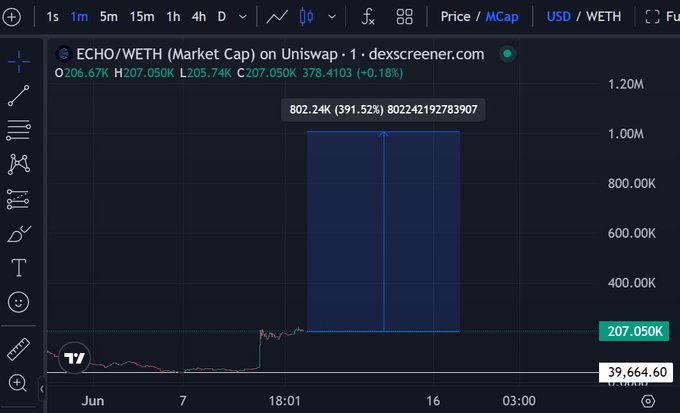Click the 03:00 time axis label
Viewport: 680px width, 413px height.
coord(519,401)
